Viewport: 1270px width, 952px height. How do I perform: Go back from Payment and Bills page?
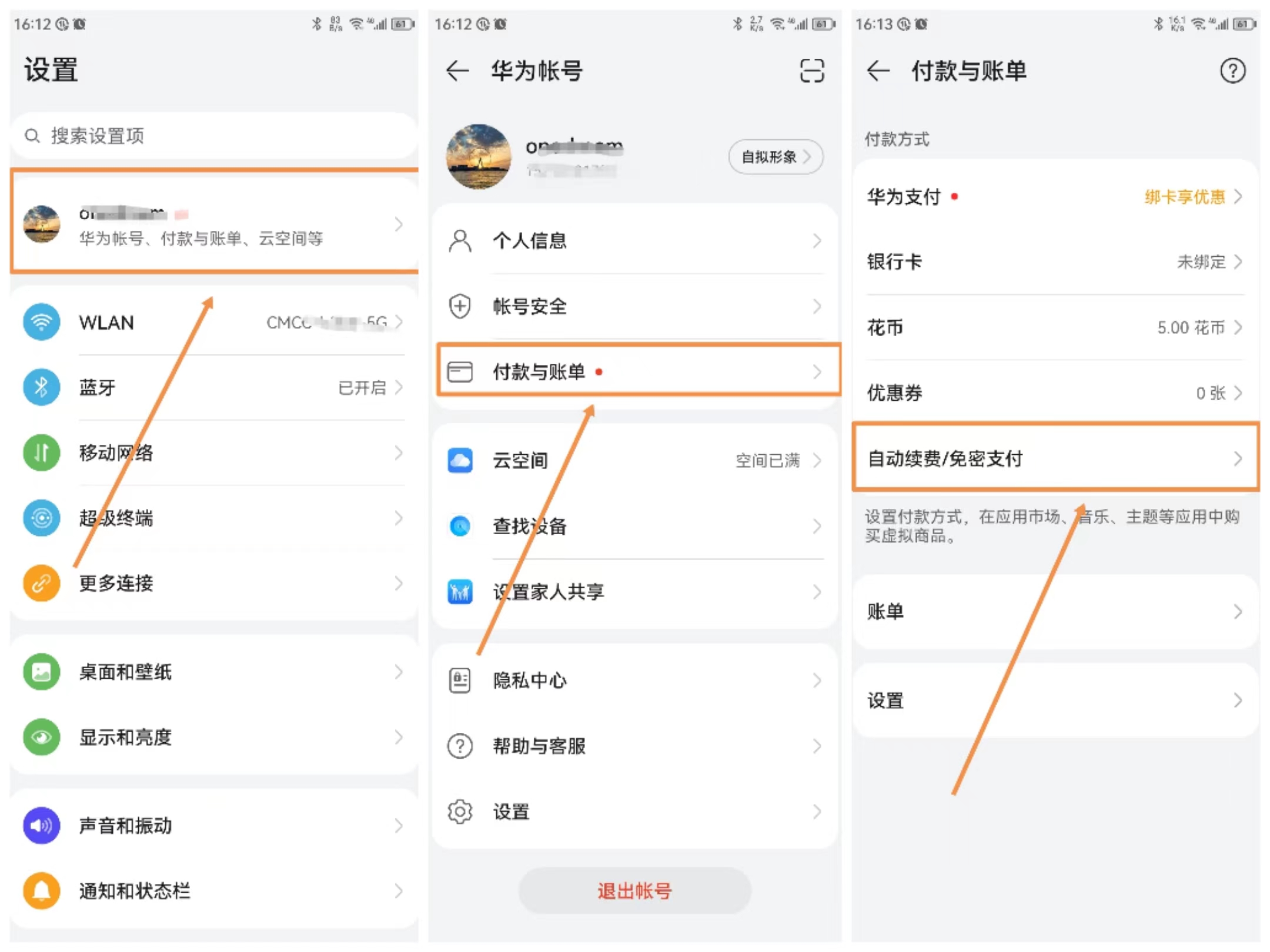pos(878,71)
